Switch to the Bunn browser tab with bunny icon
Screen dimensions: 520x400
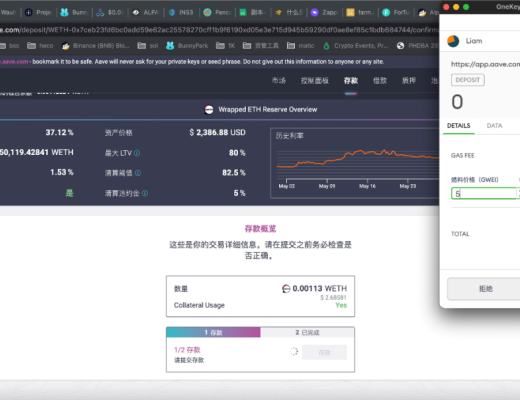tap(73, 12)
